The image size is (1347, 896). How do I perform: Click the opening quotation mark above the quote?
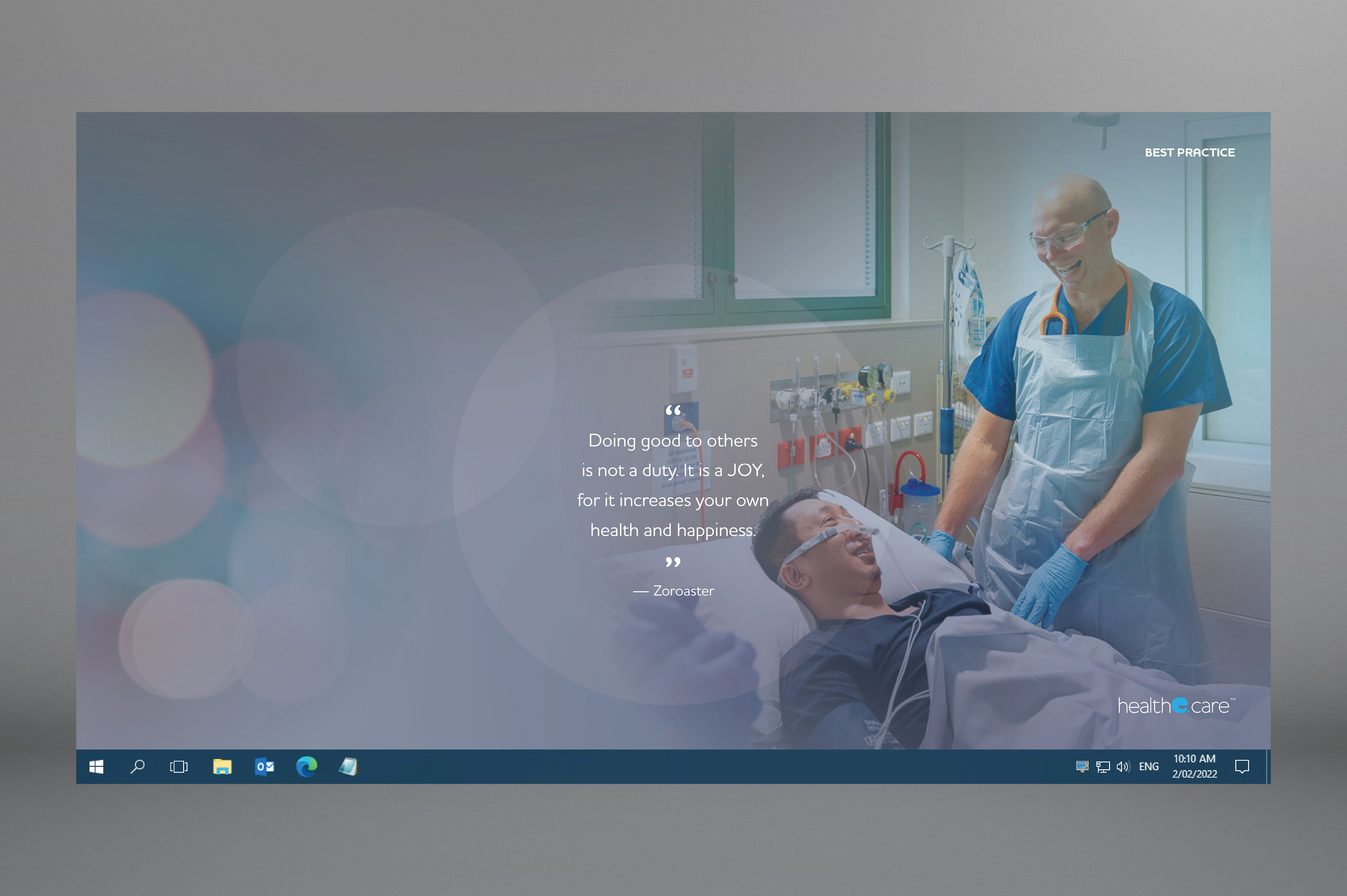(673, 410)
